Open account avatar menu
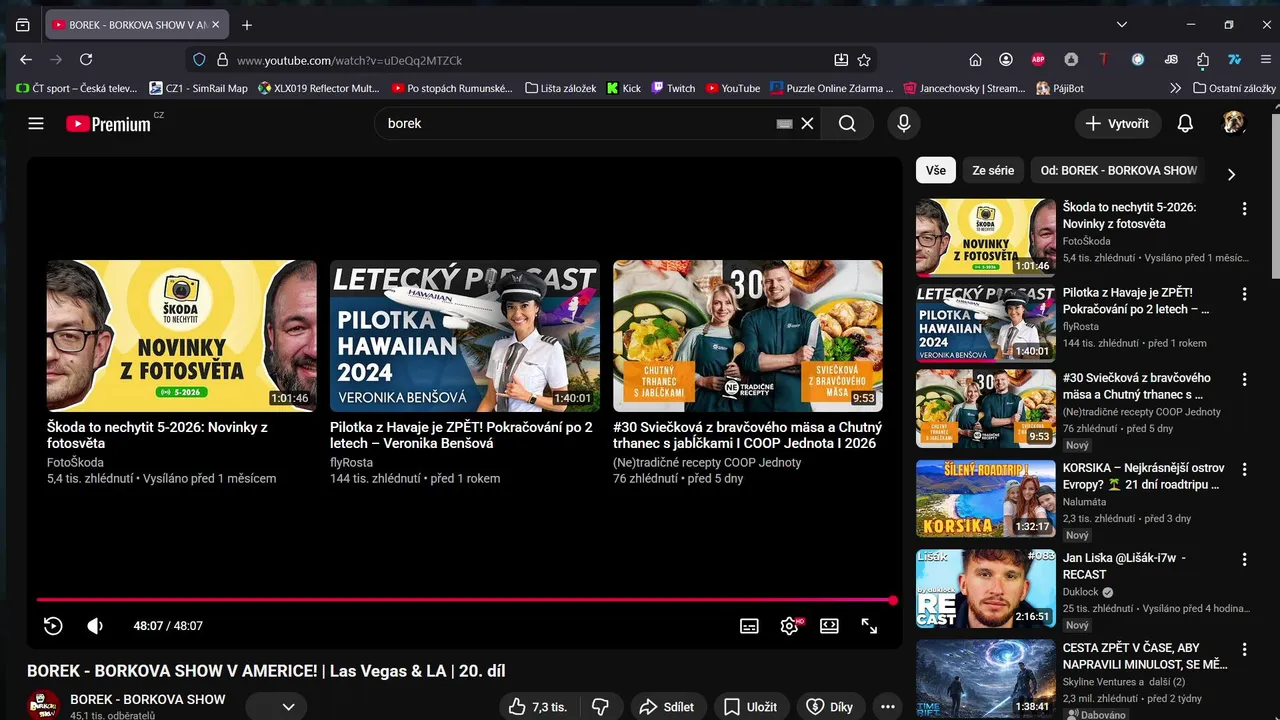 (x=1234, y=124)
